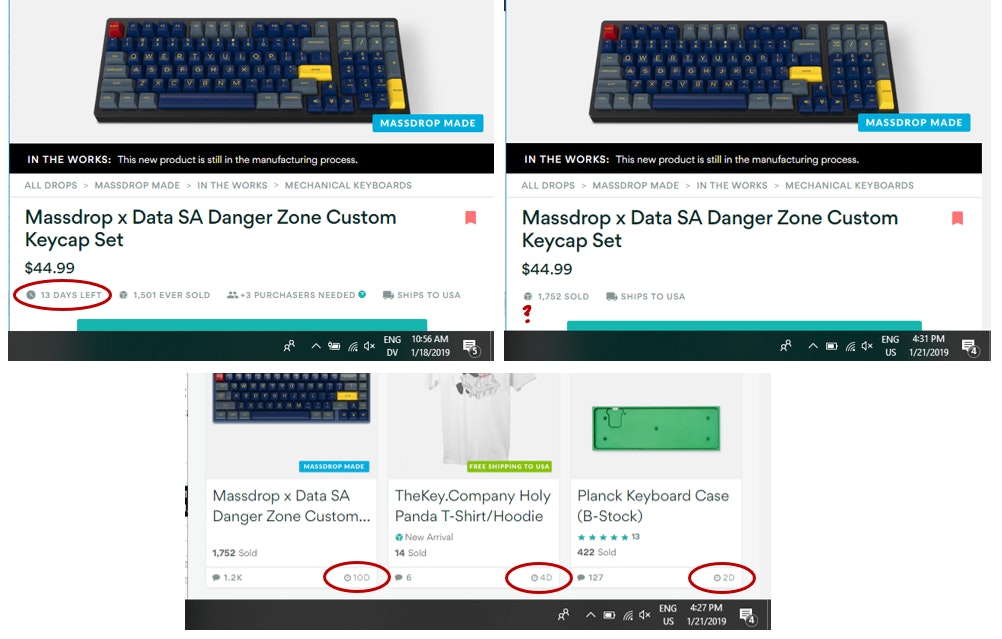Screen dimensions: 1002x639
Task: Switch ENG DV input language indicator
Action: point(392,346)
